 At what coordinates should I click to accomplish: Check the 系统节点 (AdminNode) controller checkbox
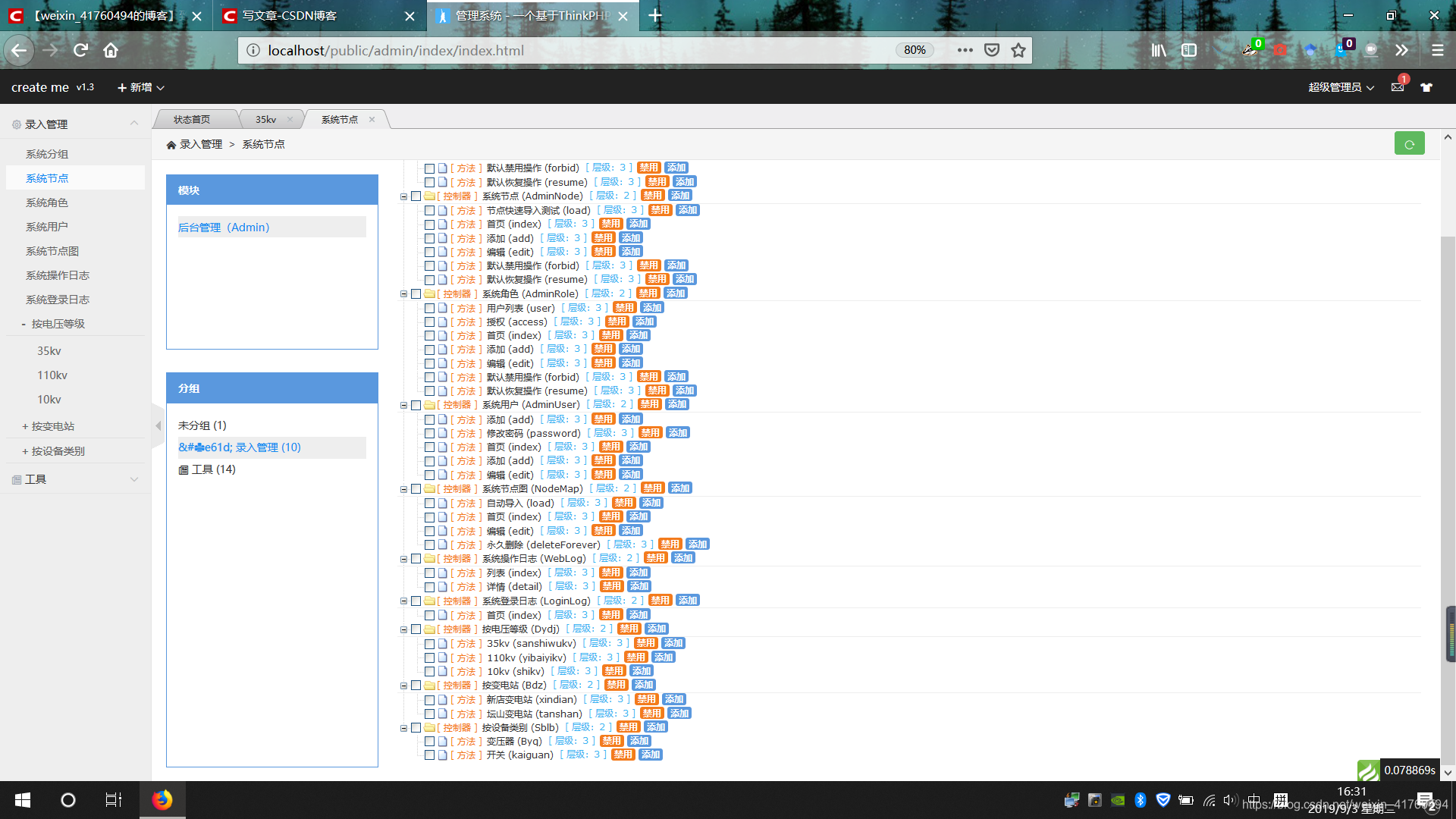(x=416, y=196)
